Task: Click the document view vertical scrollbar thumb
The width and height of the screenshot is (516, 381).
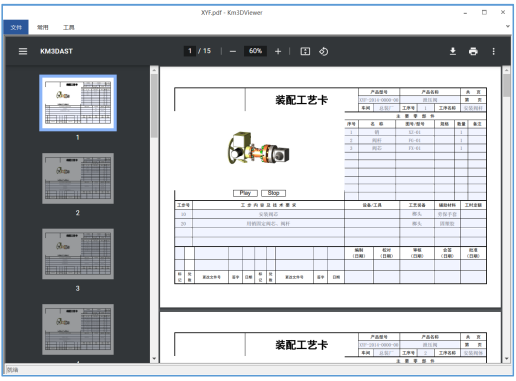Action: pyautogui.click(x=506, y=86)
